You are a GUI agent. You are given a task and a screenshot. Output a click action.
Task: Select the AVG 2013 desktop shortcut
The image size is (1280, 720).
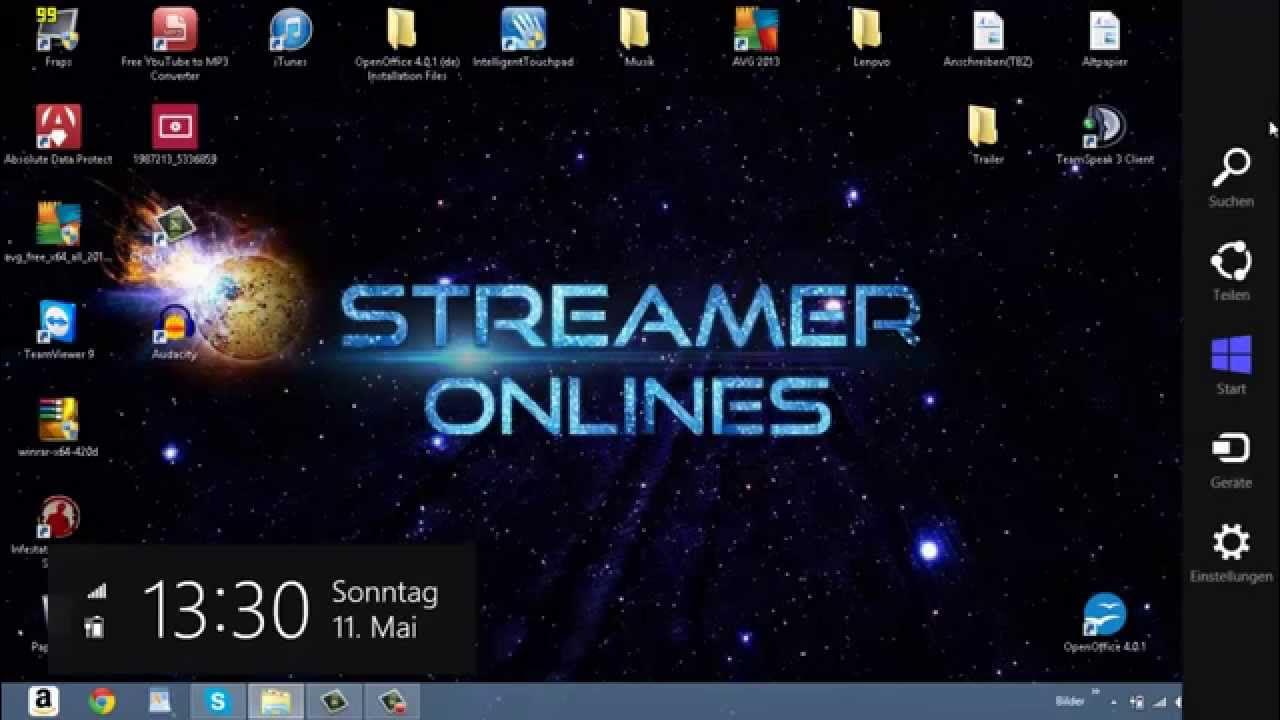point(755,36)
